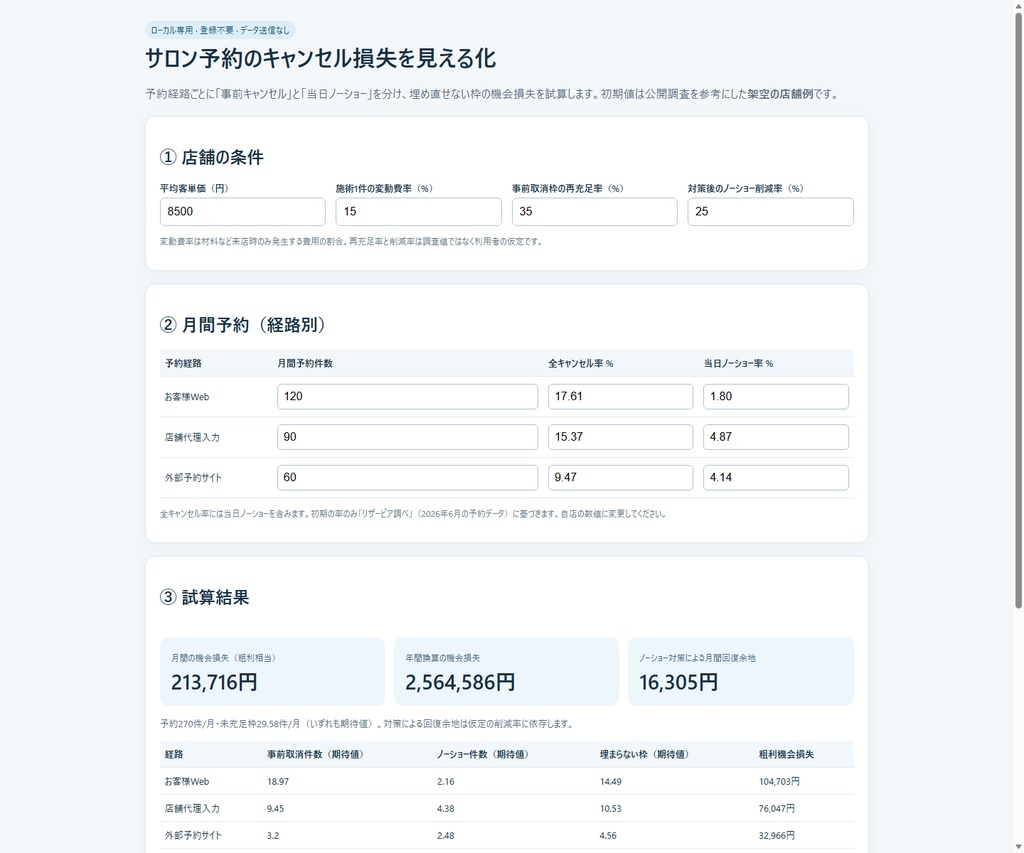Click the annual loss value 2,564,586円
Screen dimensions: 1024x853
pyautogui.click(x=460, y=683)
